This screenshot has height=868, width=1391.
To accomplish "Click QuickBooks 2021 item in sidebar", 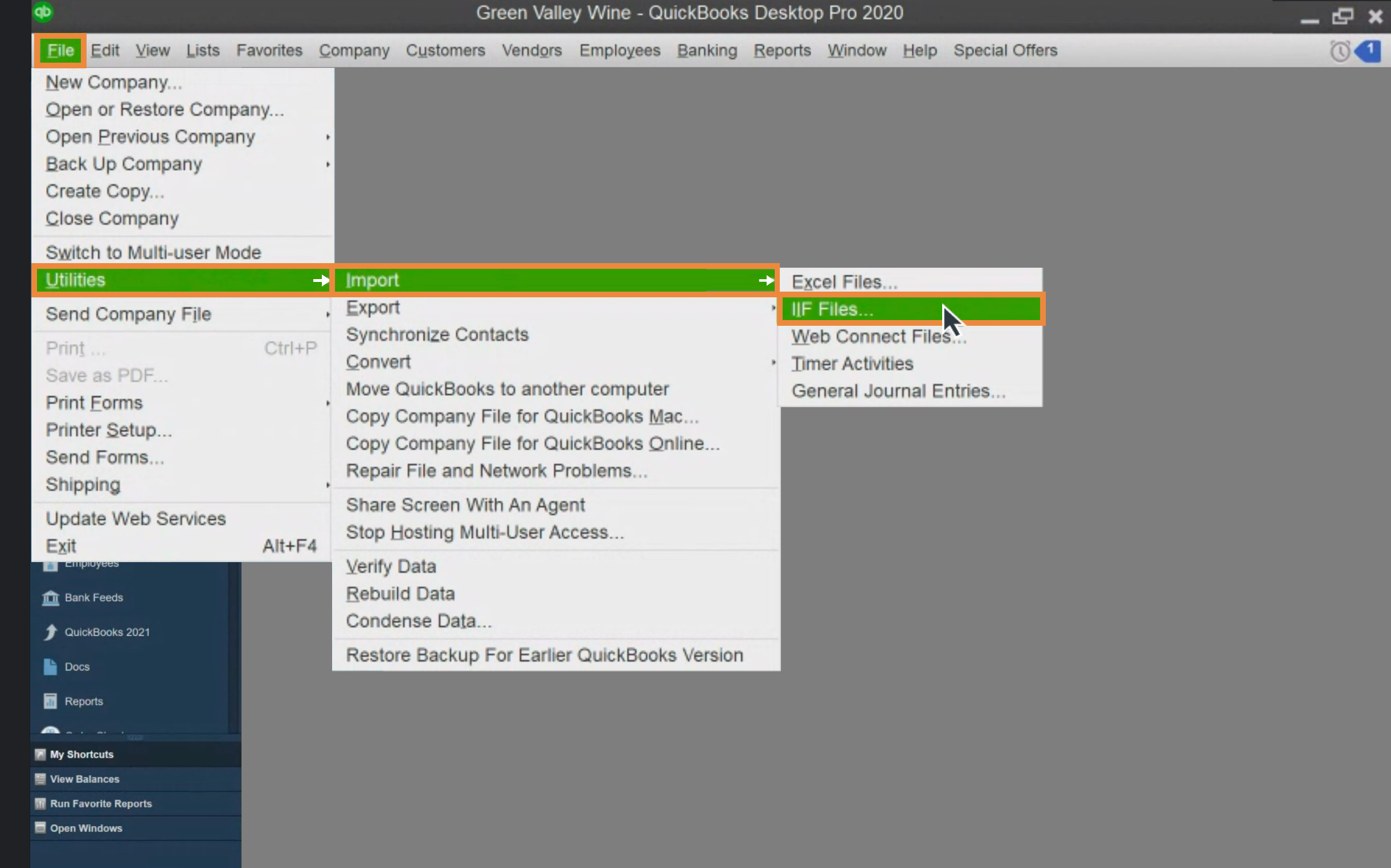I will point(107,632).
